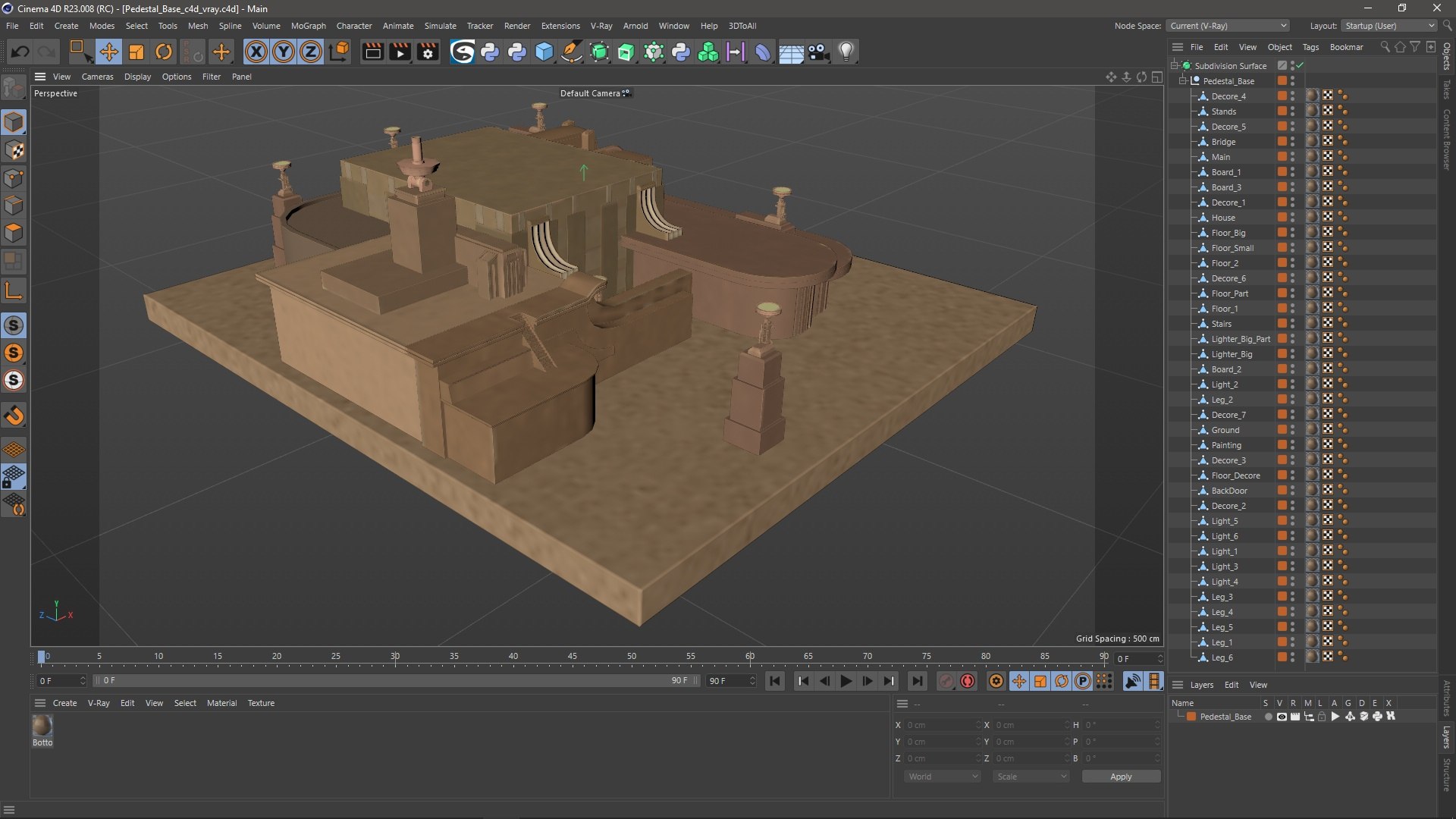The height and width of the screenshot is (819, 1456).
Task: Open Edit Render Settings gear clapper icon
Action: pos(428,52)
